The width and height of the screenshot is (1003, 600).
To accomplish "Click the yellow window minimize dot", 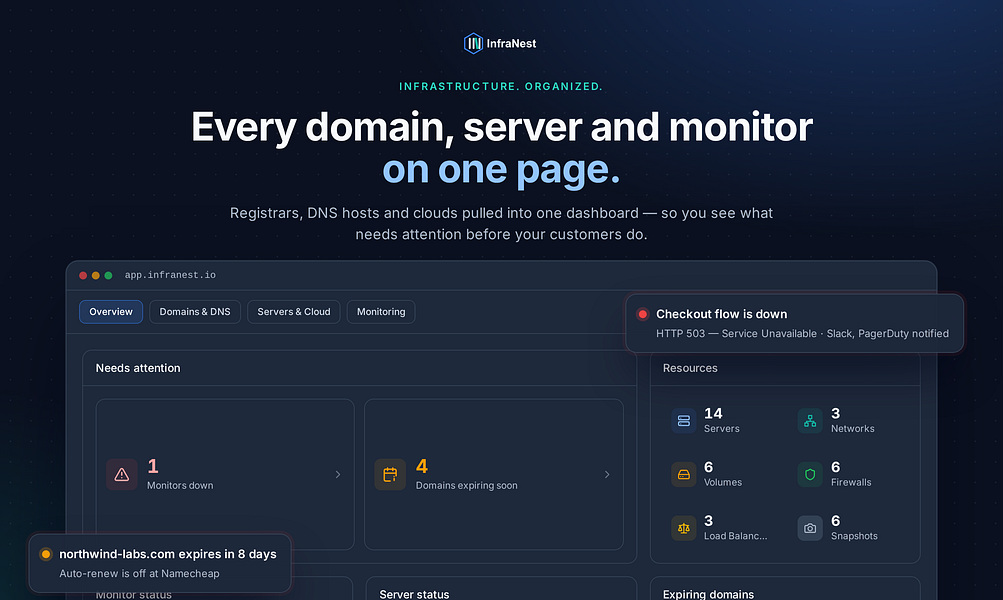I will tap(96, 276).
